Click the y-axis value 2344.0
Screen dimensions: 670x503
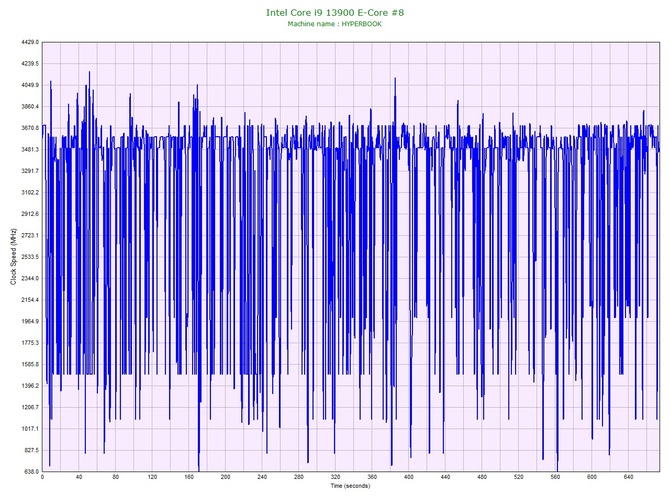point(30,278)
